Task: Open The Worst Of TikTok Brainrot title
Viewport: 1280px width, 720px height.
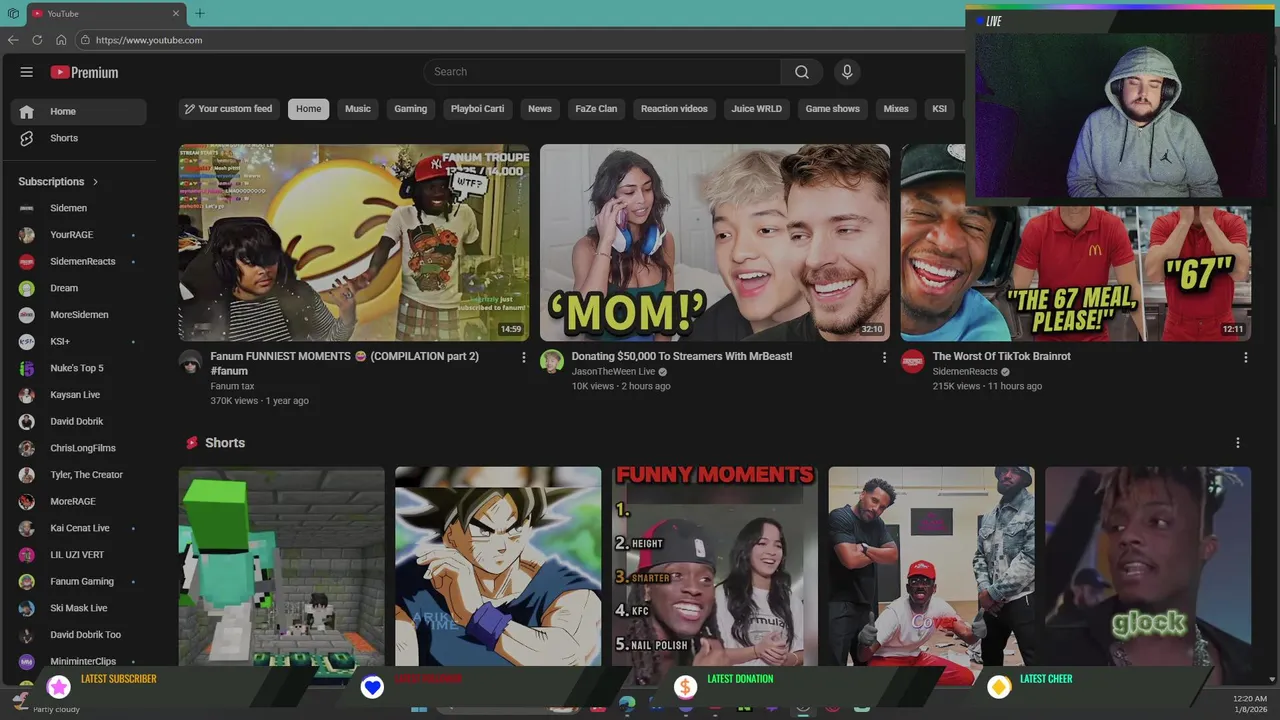Action: pyautogui.click(x=1002, y=357)
